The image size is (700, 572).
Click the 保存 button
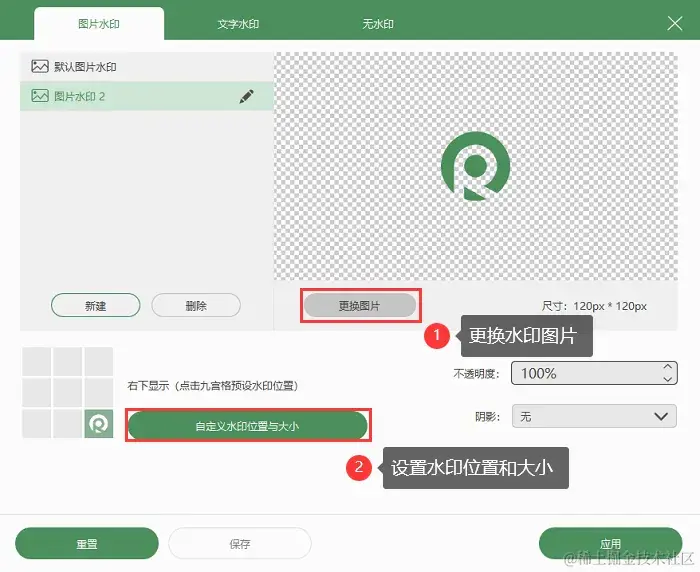click(x=240, y=543)
